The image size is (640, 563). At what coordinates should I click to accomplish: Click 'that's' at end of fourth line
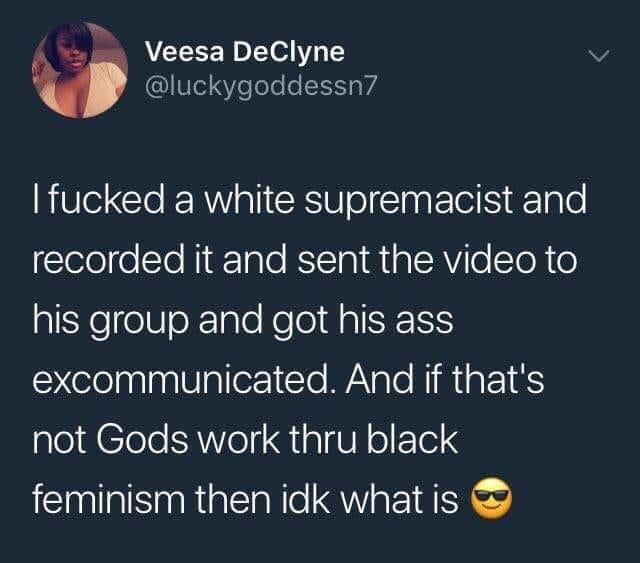pos(498,378)
